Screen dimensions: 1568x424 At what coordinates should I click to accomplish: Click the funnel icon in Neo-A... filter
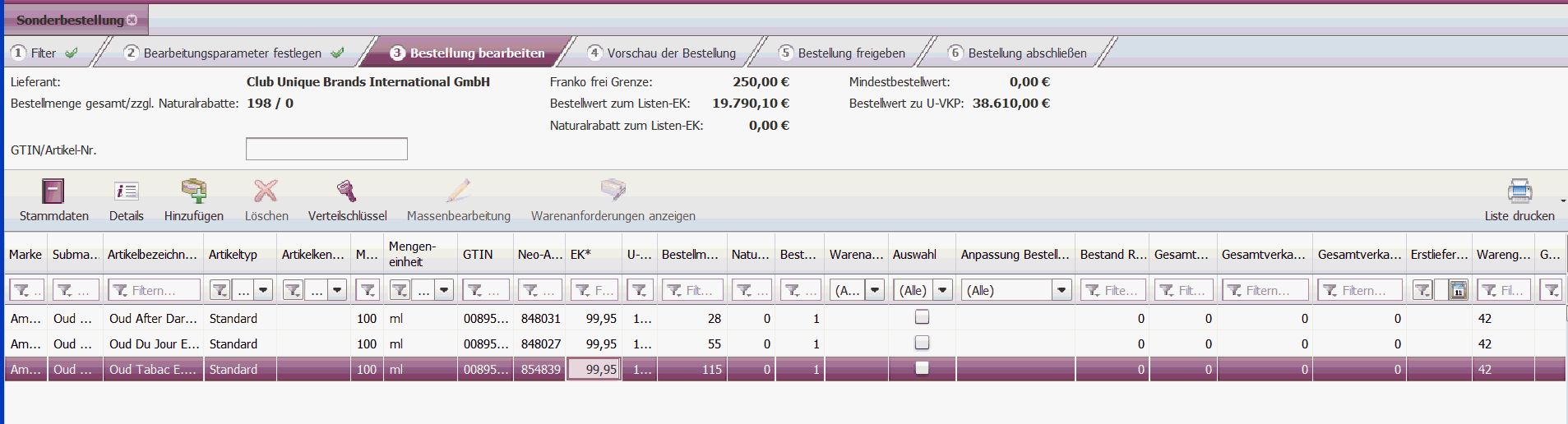pyautogui.click(x=530, y=290)
